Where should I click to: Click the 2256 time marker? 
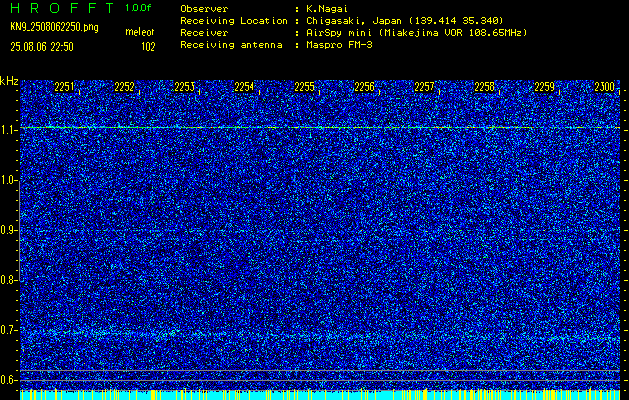[364, 87]
